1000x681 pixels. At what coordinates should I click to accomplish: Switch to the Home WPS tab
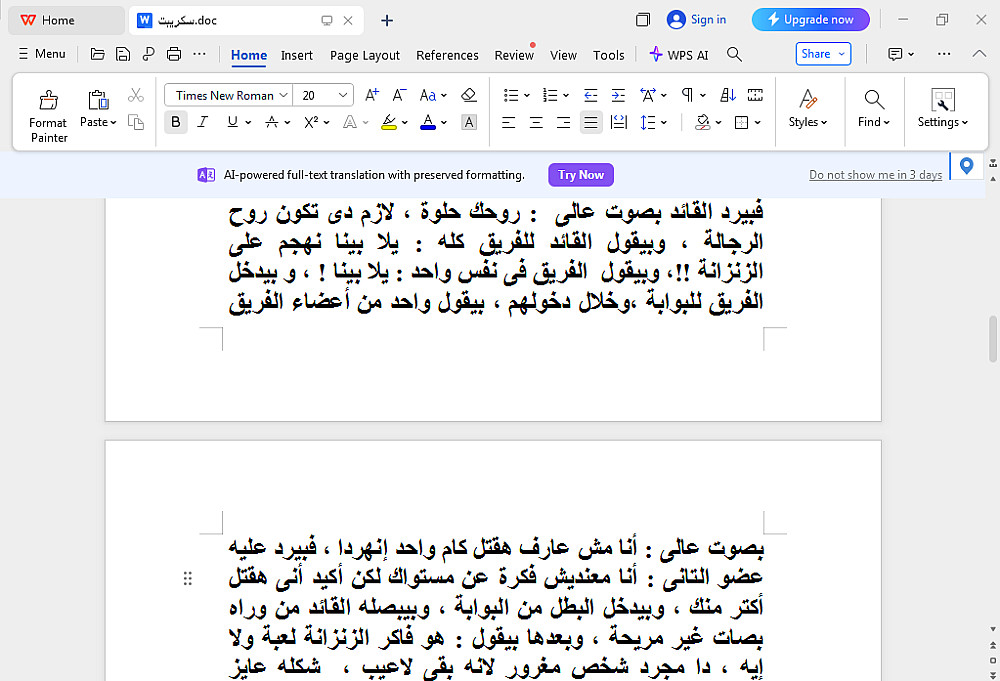pos(66,20)
